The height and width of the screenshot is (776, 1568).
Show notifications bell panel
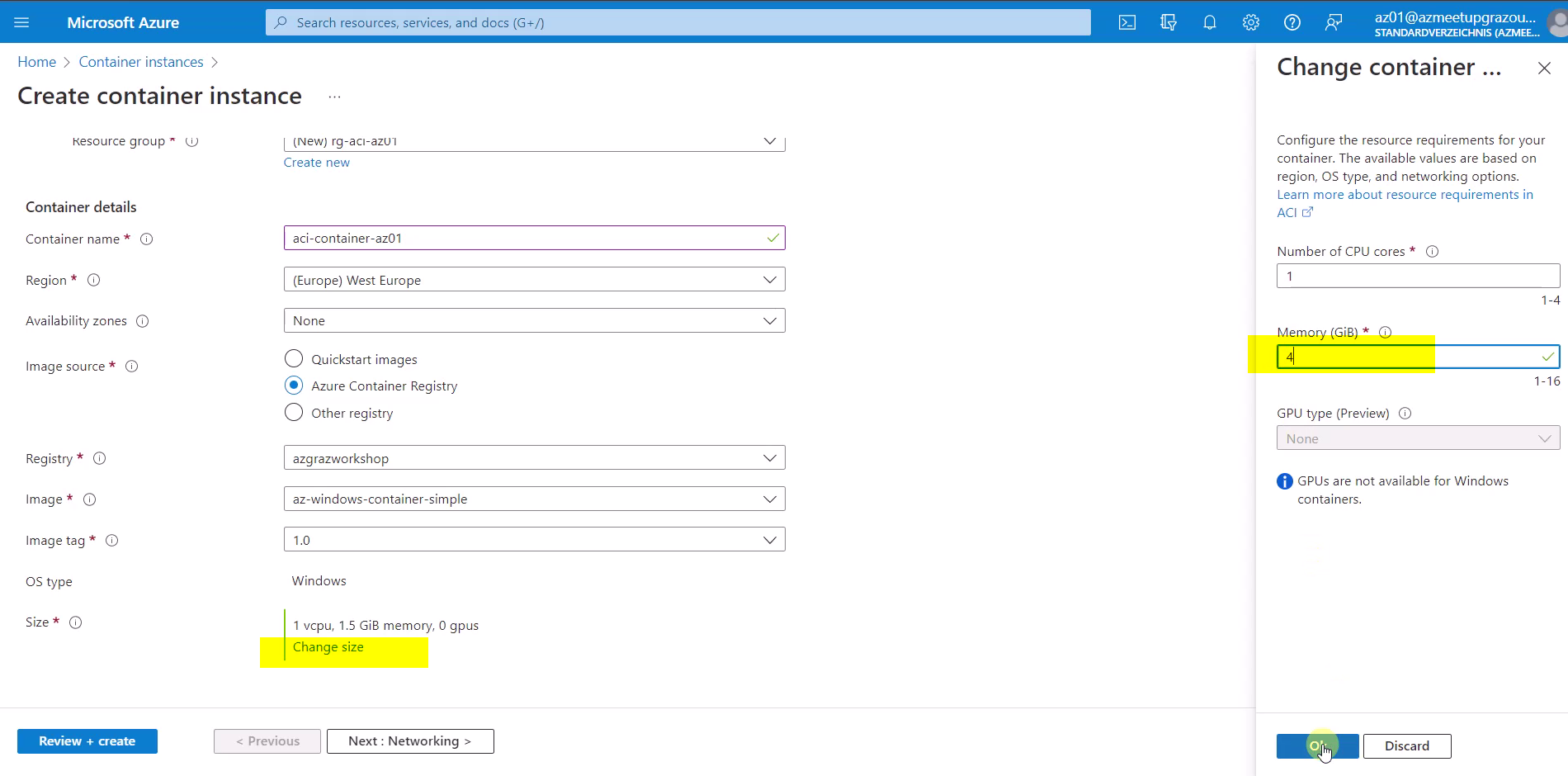[1210, 22]
